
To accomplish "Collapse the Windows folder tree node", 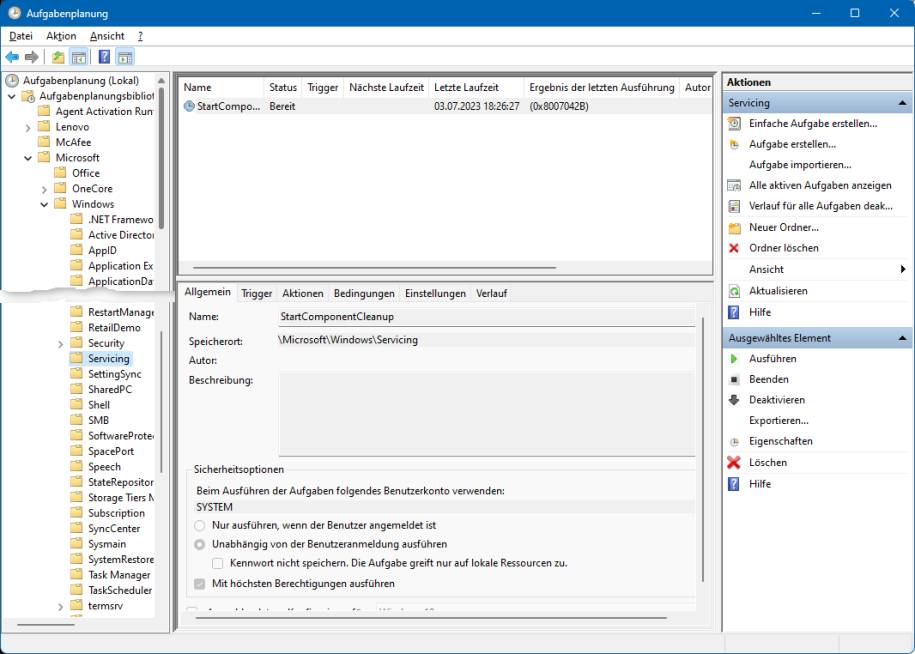I will pyautogui.click(x=45, y=204).
